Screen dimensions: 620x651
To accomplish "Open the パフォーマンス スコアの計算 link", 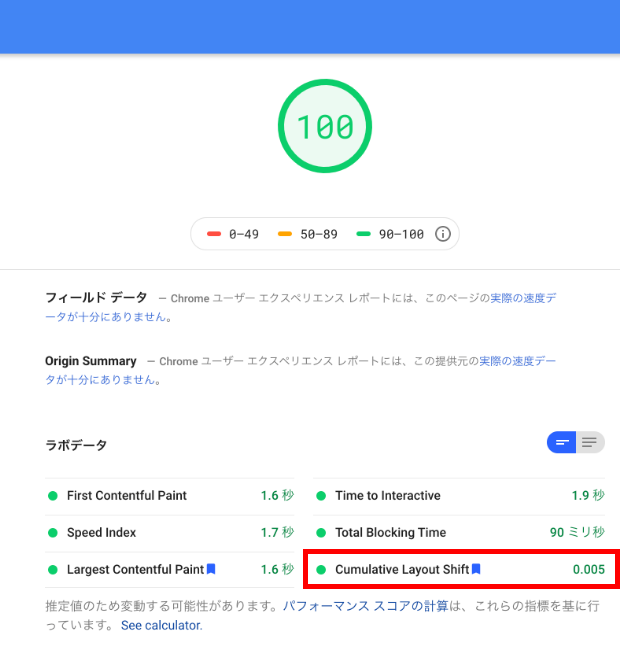I will click(365, 606).
